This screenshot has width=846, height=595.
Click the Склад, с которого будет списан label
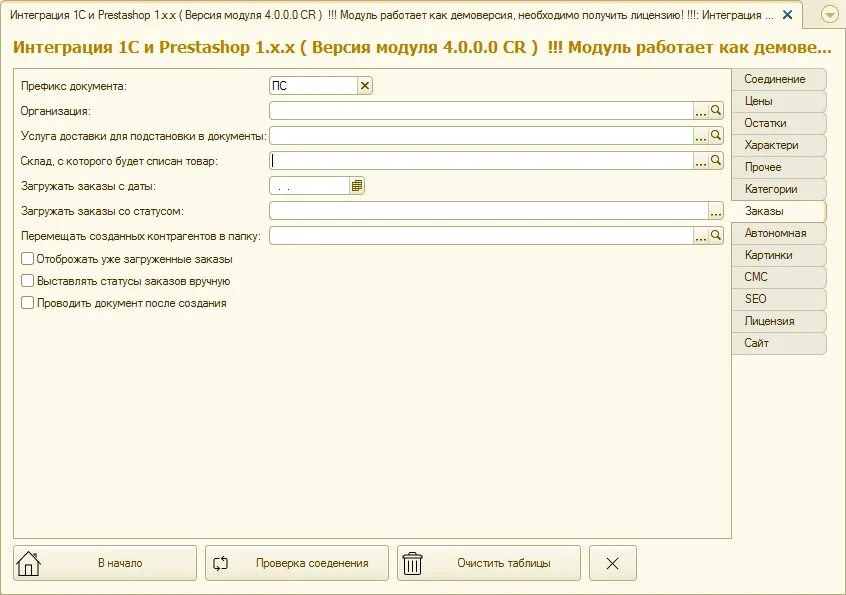tap(119, 161)
